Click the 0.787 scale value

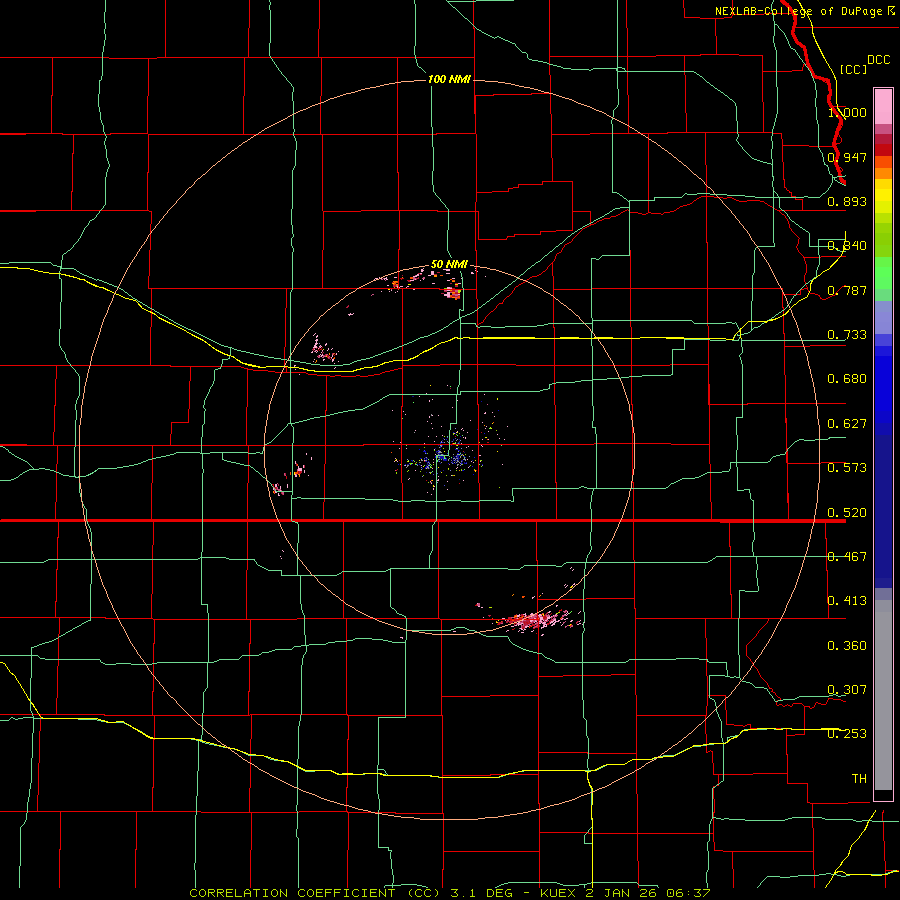click(847, 290)
